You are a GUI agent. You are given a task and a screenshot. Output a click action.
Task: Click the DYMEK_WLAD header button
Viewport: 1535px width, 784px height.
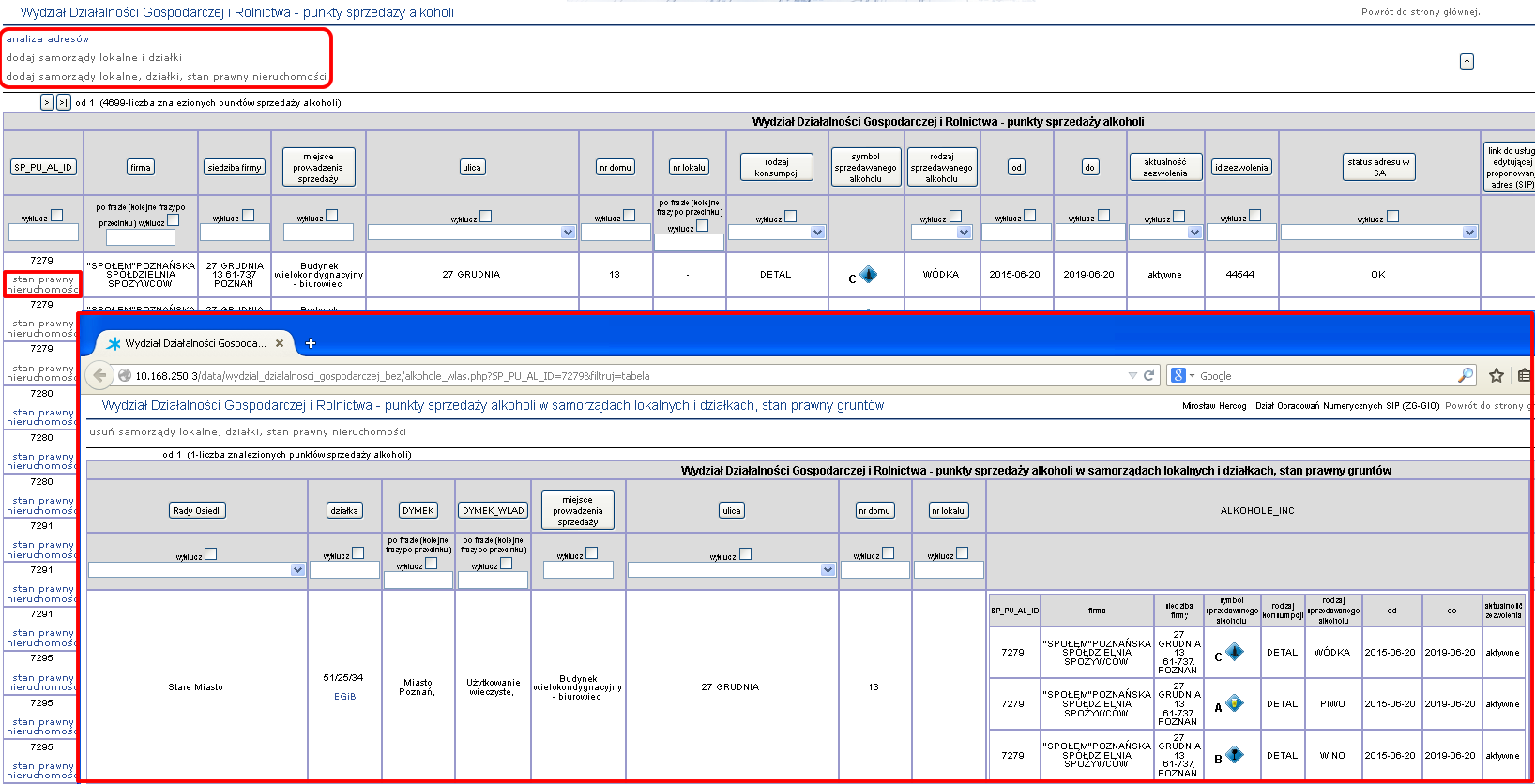494,510
